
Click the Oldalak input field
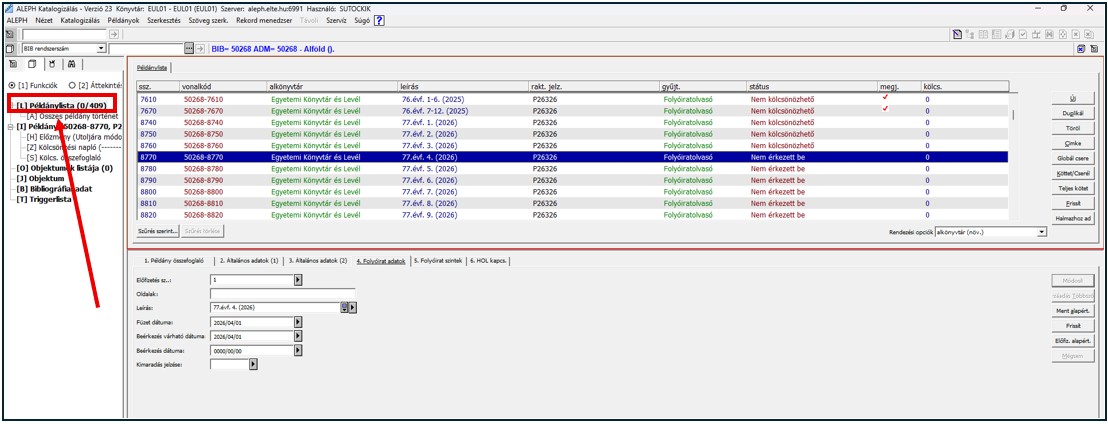[283, 293]
